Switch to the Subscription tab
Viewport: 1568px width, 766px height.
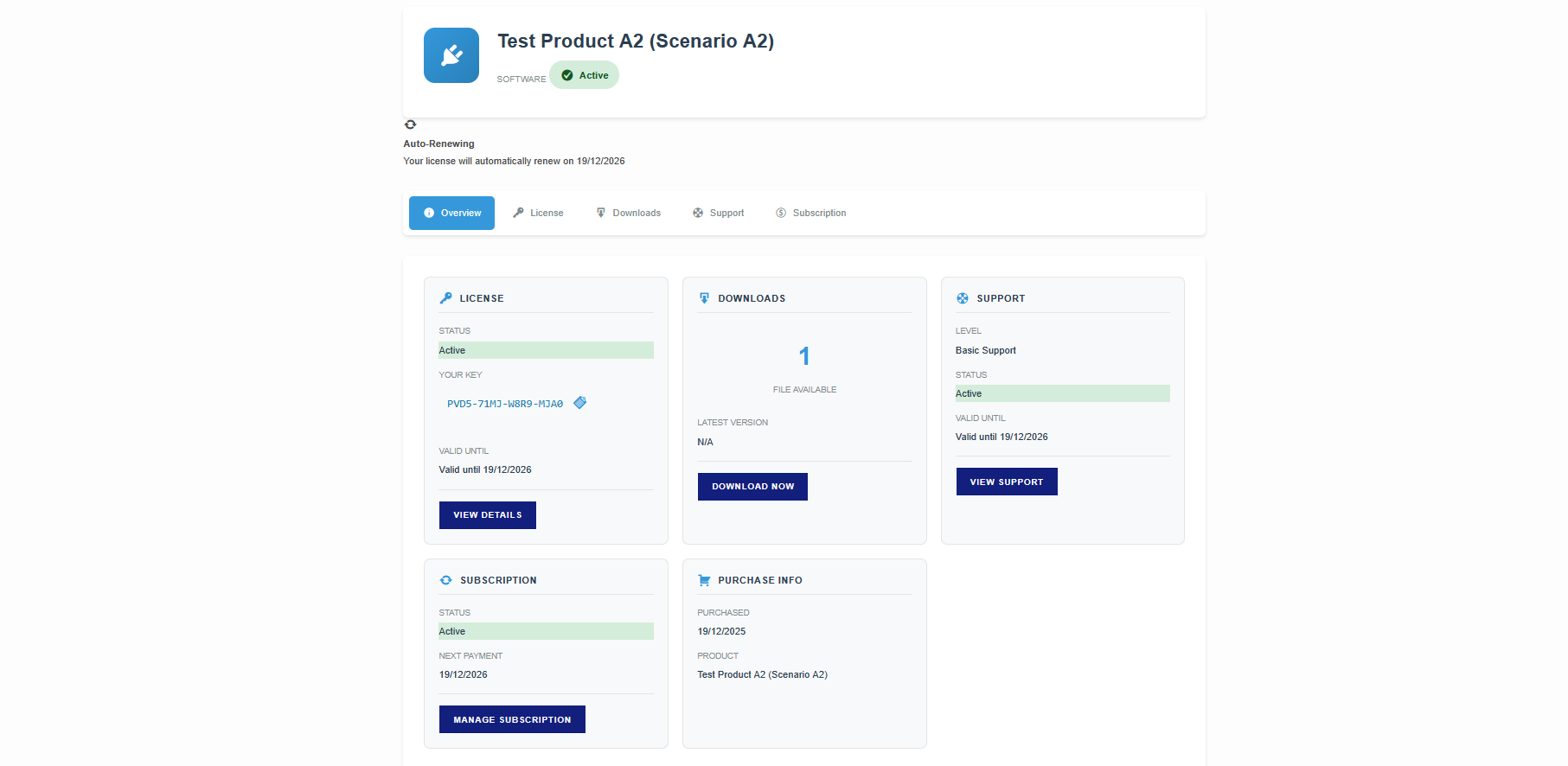[x=811, y=213]
